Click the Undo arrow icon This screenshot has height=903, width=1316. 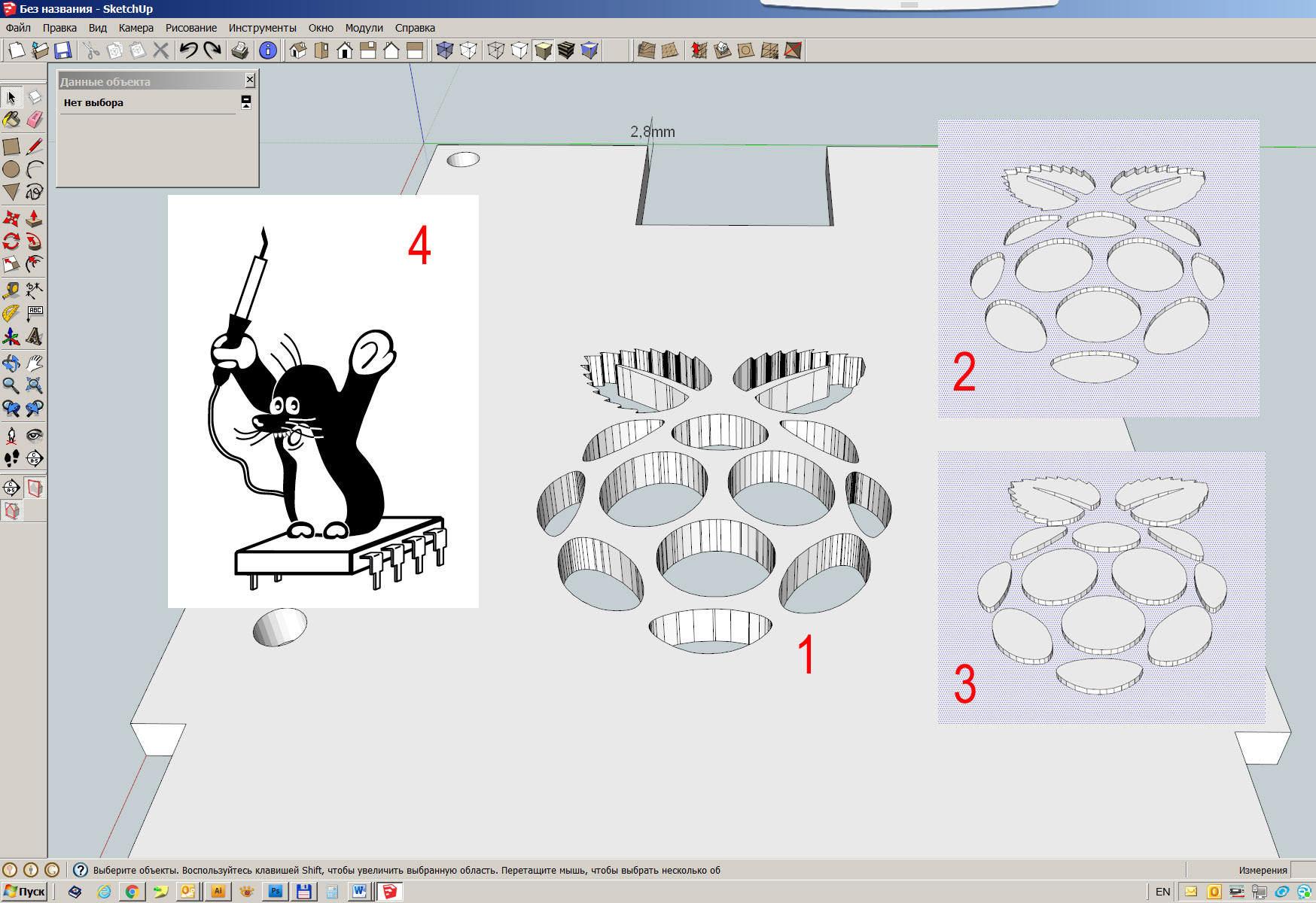(x=188, y=50)
